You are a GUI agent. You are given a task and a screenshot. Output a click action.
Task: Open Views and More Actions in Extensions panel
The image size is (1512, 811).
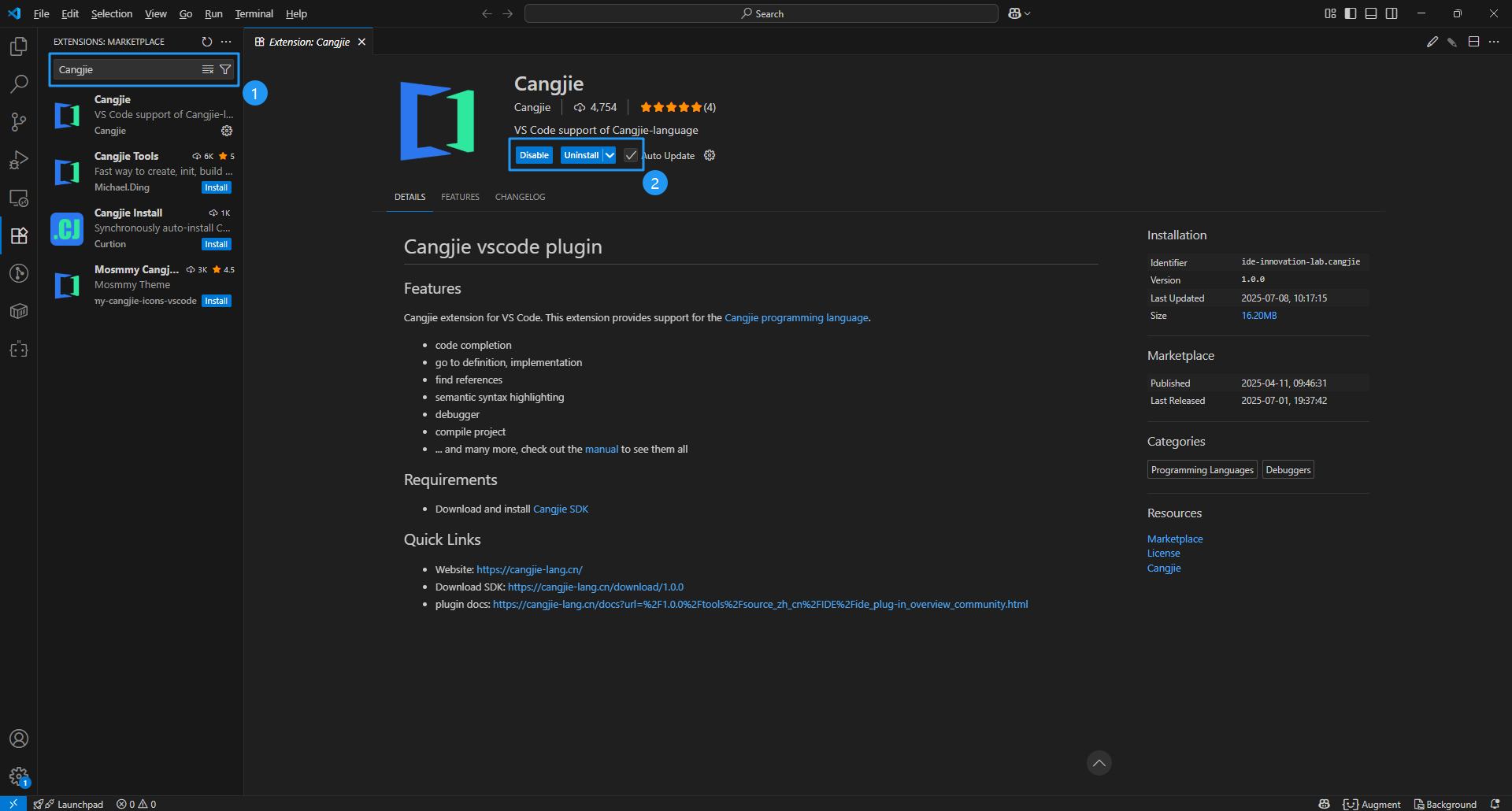pos(227,42)
